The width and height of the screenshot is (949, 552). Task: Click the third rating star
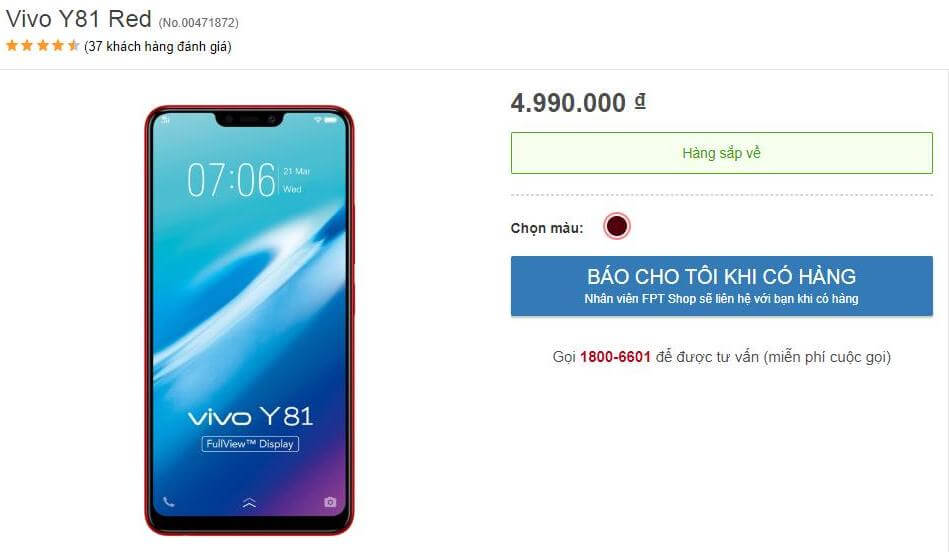coord(43,45)
